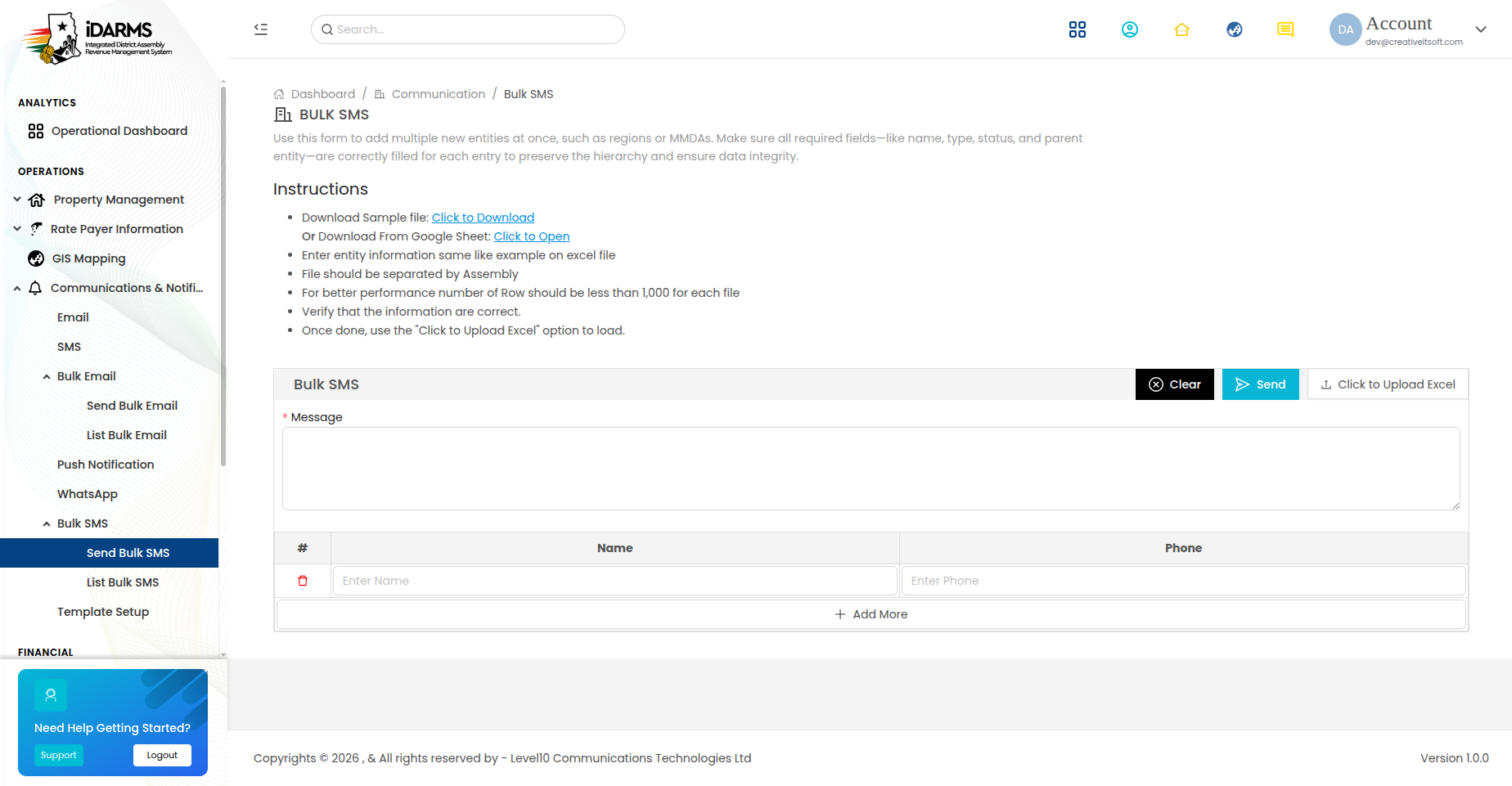Click the Logout button
This screenshot has width=1512, height=786.
(162, 755)
